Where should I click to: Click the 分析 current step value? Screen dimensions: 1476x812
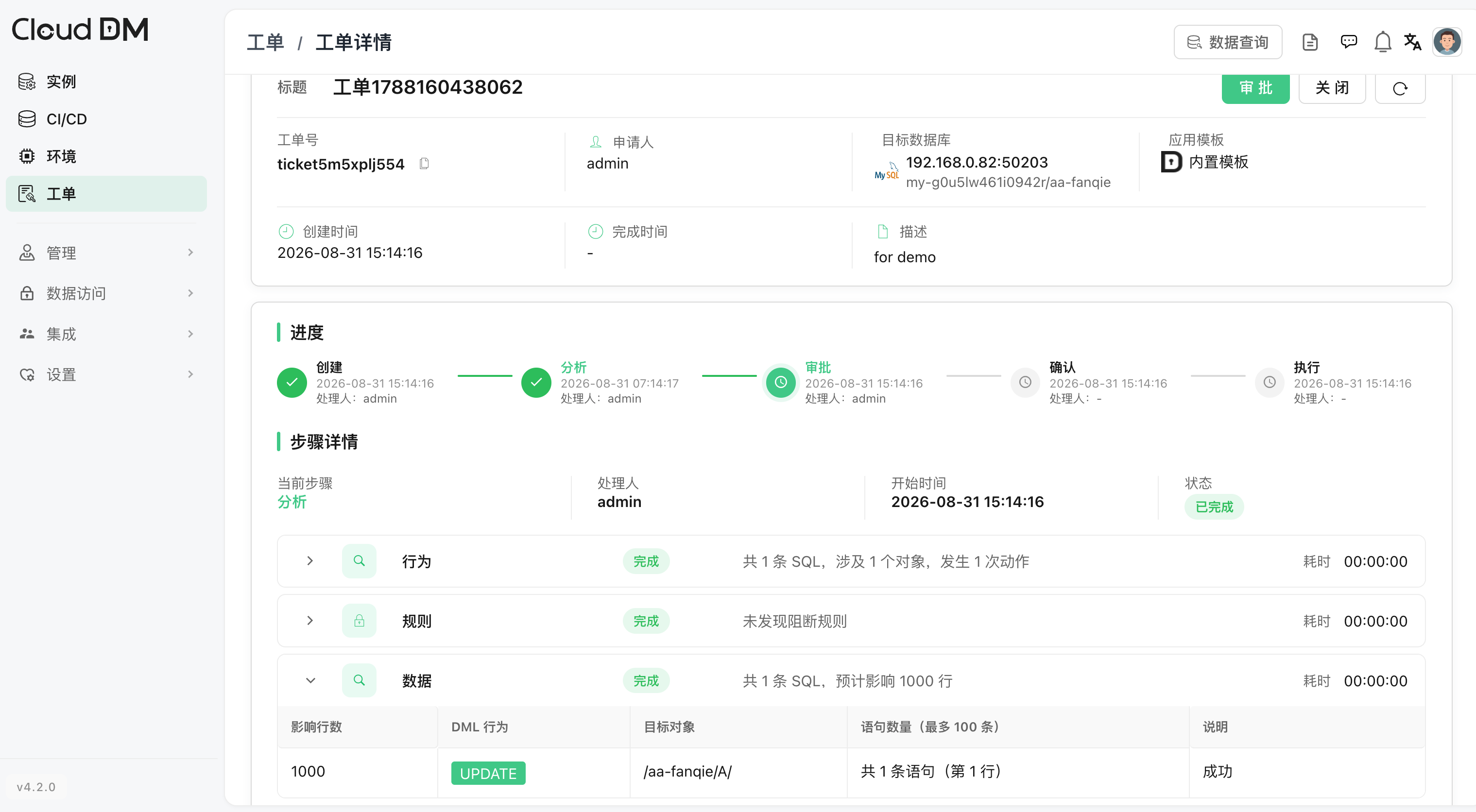(292, 502)
